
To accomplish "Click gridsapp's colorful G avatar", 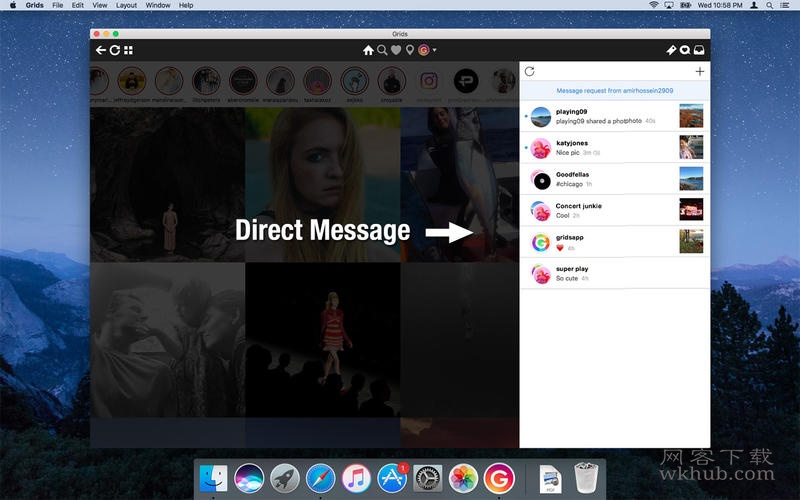I will click(x=541, y=243).
